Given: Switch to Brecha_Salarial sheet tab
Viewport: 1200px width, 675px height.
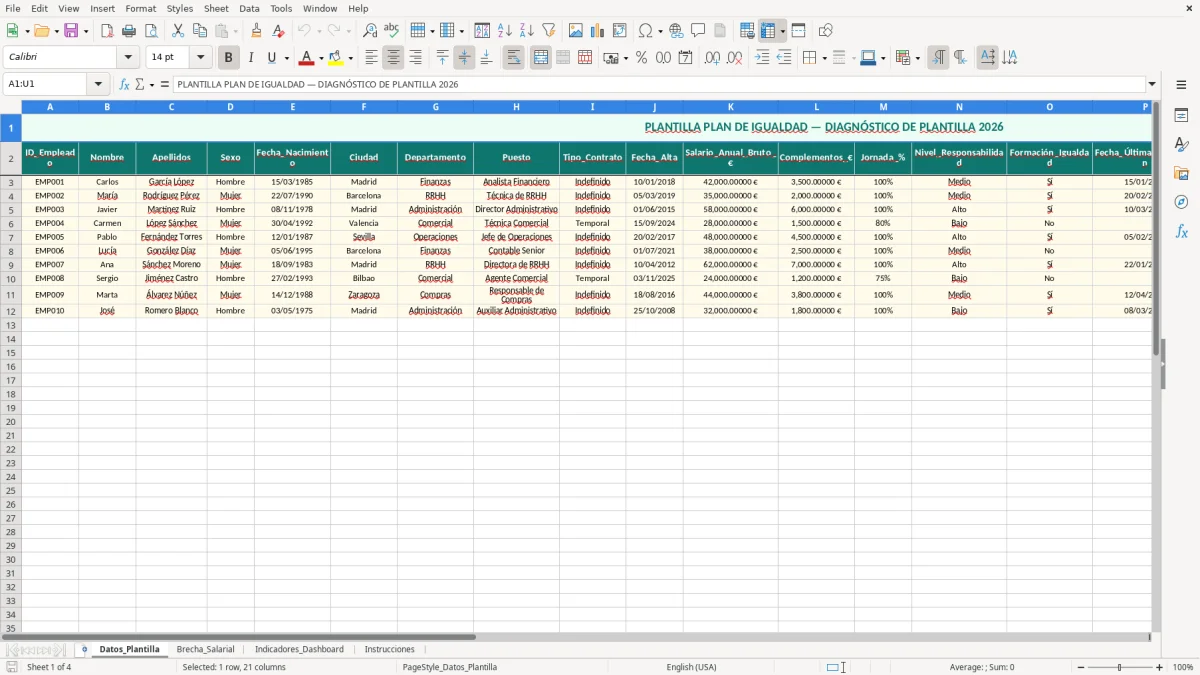Looking at the screenshot, I should click(205, 650).
